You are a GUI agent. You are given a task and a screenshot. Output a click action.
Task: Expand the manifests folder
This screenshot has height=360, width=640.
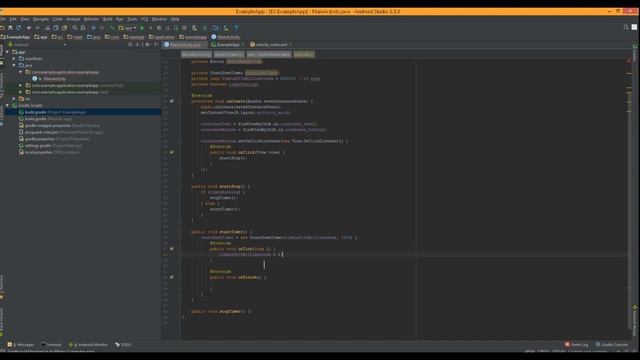tap(14, 58)
